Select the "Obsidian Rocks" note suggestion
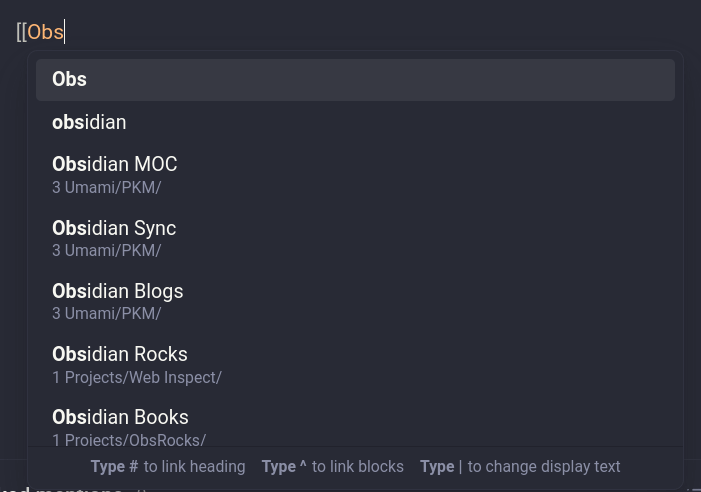 point(355,365)
